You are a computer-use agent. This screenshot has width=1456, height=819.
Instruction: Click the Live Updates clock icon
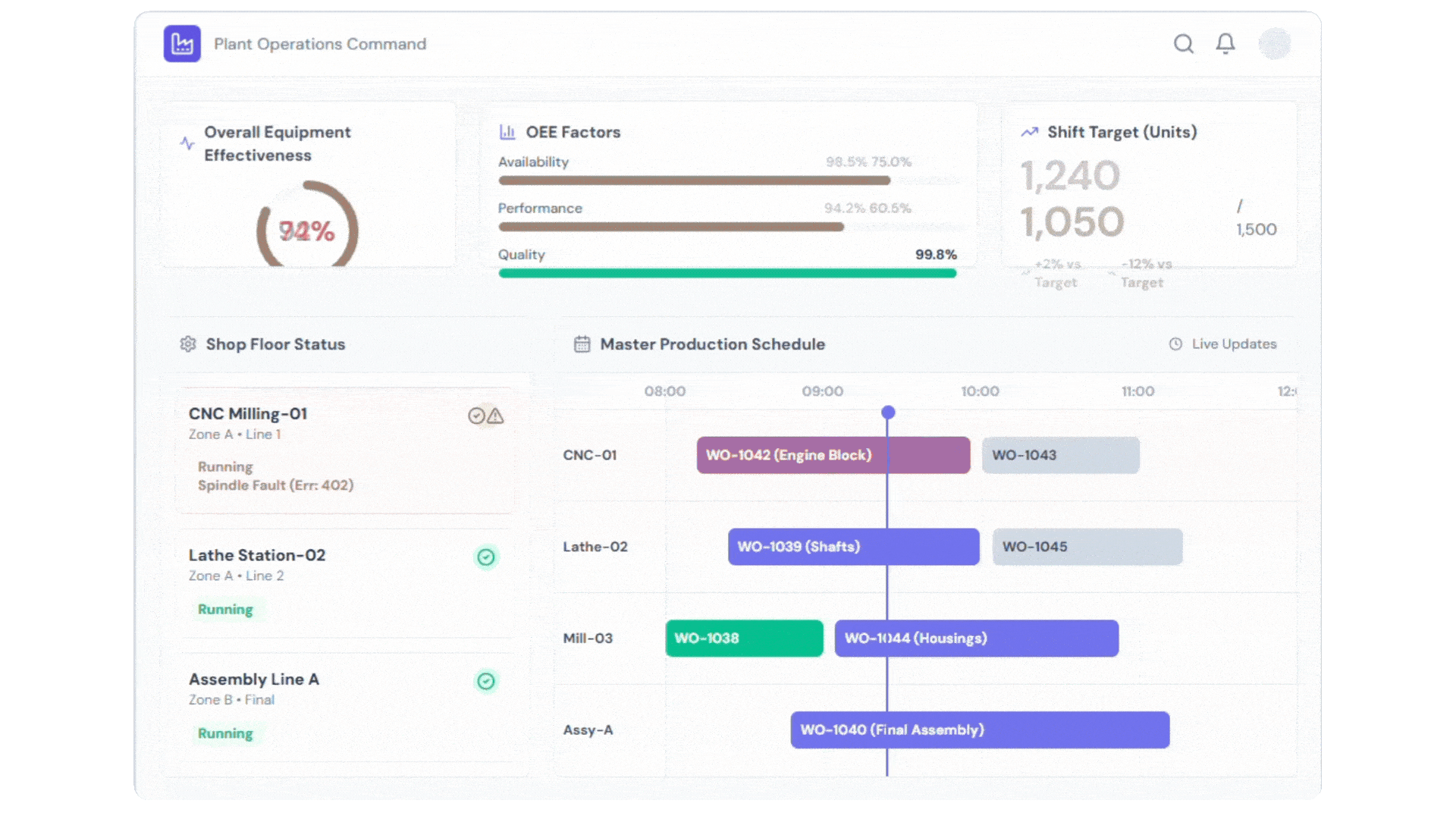[x=1175, y=344]
